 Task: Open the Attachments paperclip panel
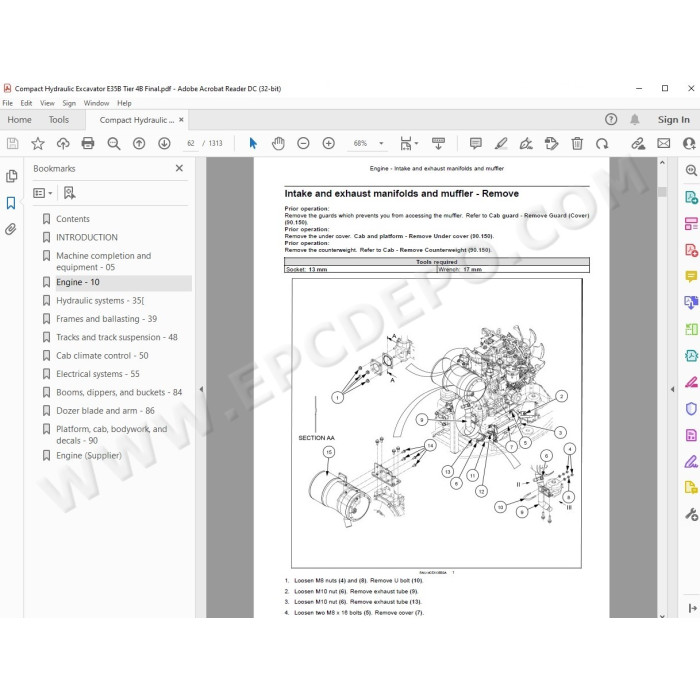[11, 229]
